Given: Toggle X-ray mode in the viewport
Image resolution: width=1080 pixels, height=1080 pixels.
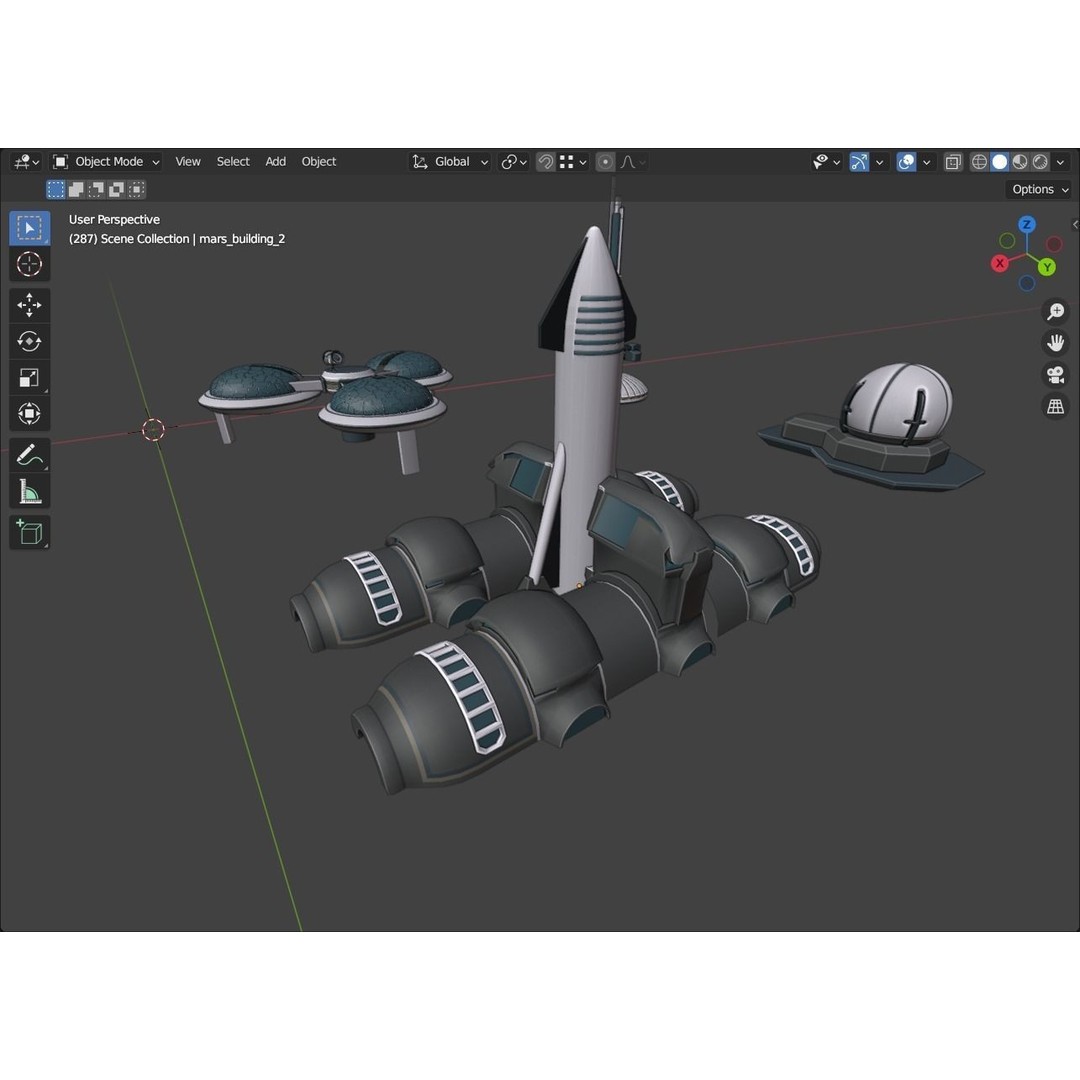Looking at the screenshot, I should [953, 161].
